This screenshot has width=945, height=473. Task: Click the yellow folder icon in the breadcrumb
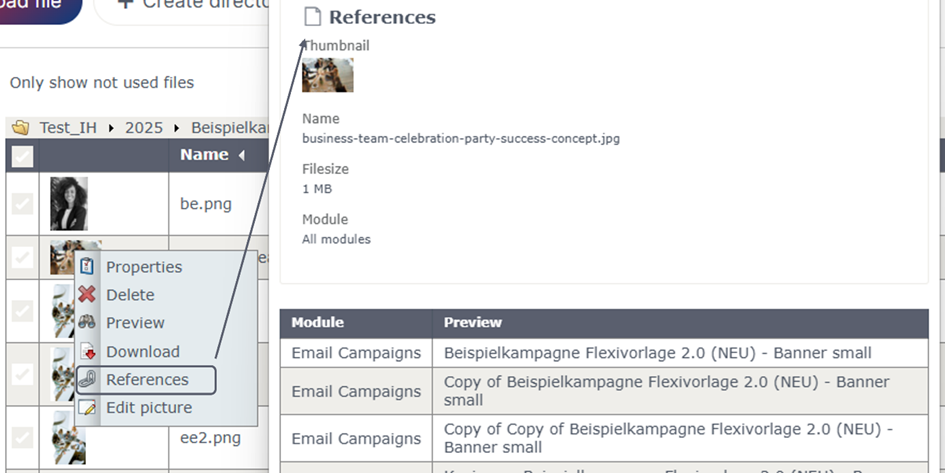(20, 128)
